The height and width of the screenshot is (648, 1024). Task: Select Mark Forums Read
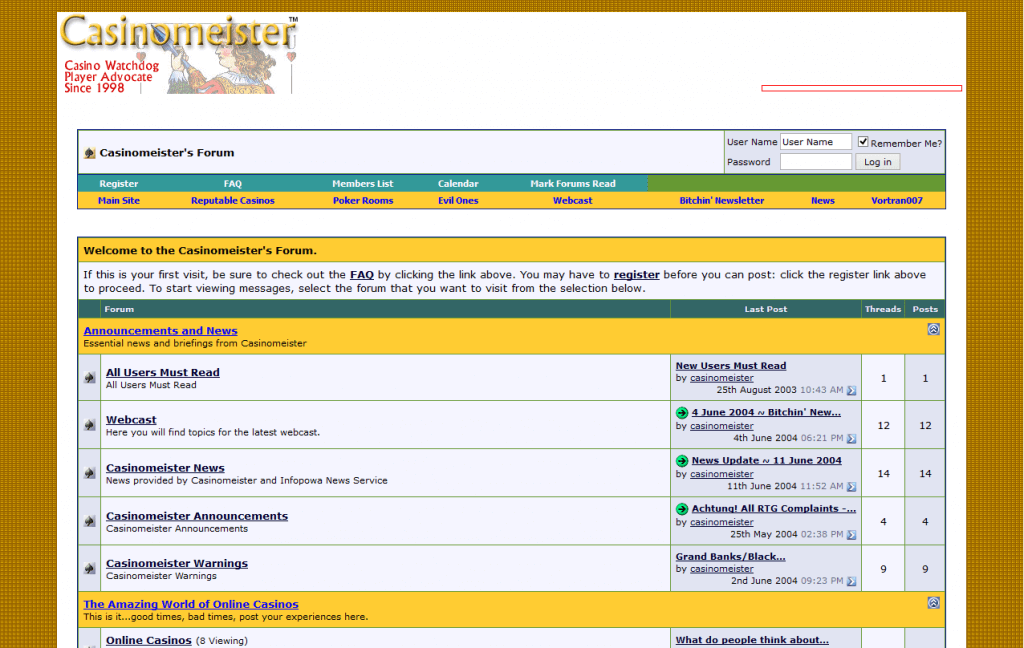573,184
